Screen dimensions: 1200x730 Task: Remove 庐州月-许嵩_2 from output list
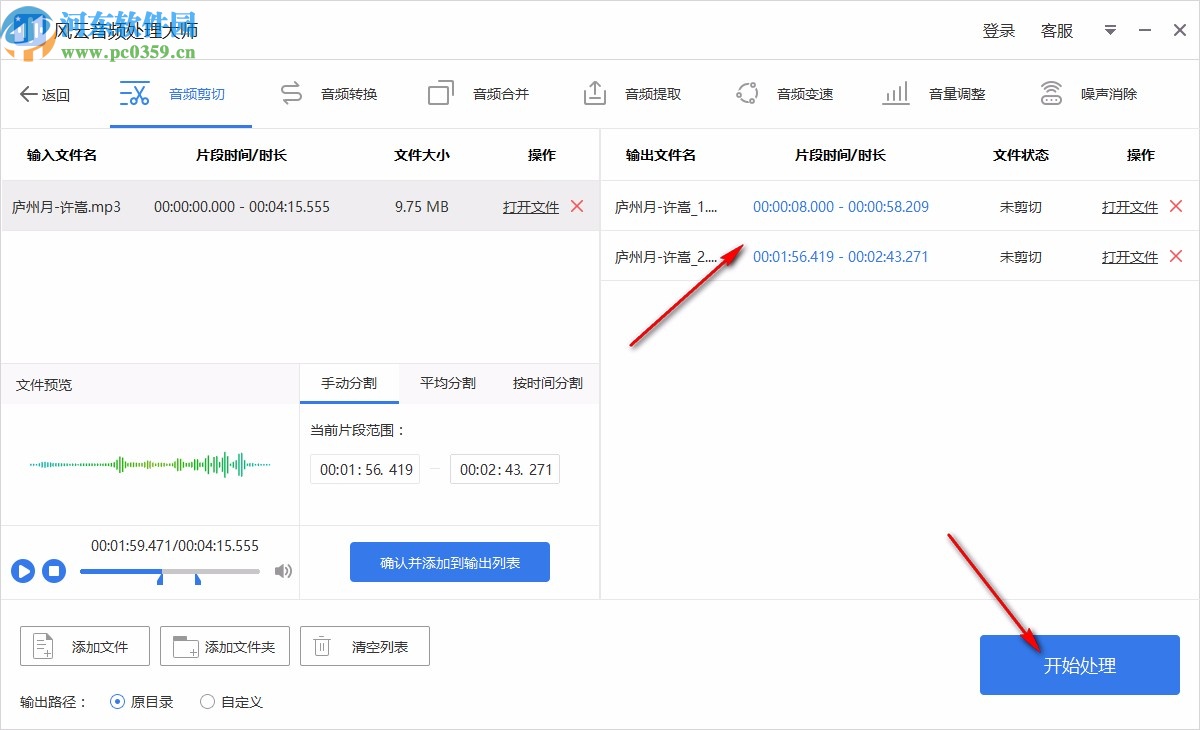tap(1176, 256)
